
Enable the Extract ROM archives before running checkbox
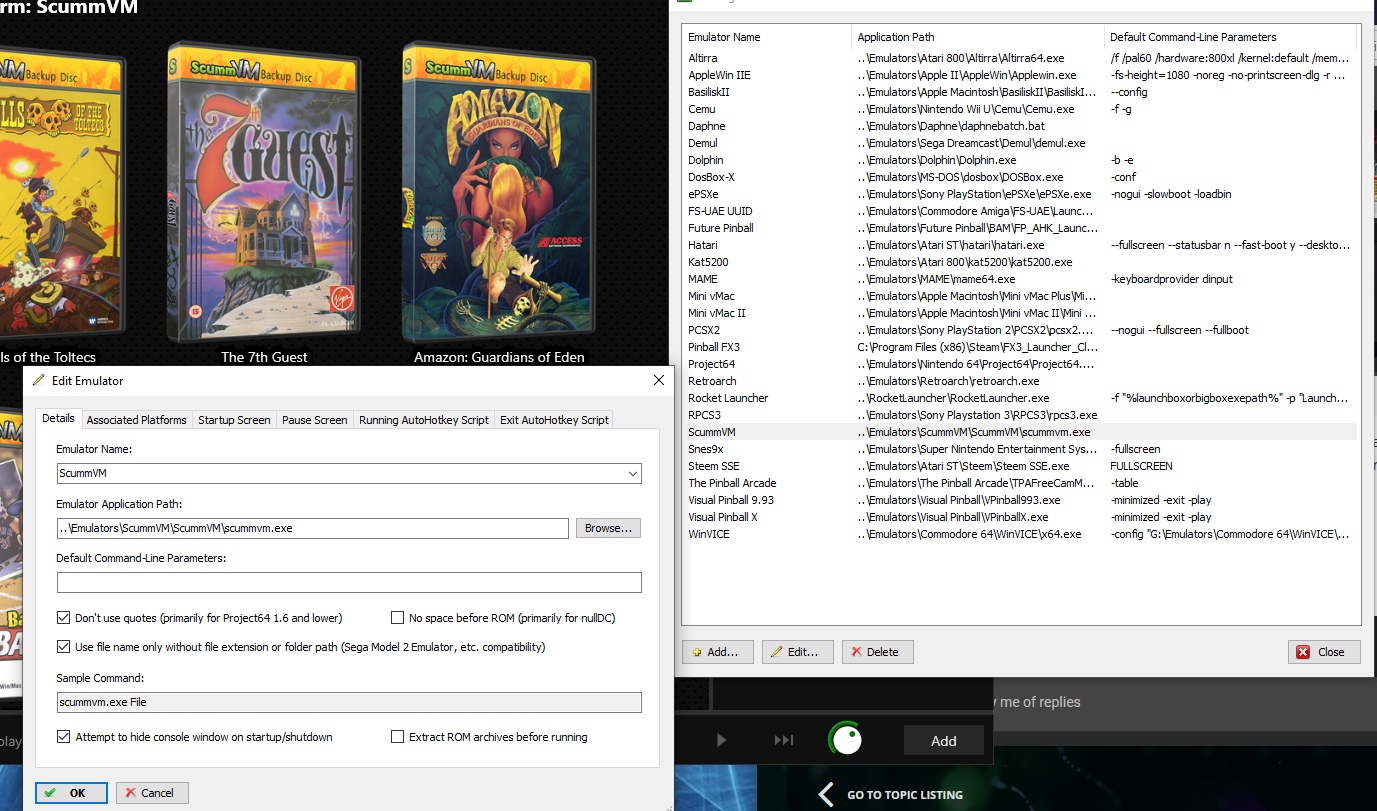[398, 737]
